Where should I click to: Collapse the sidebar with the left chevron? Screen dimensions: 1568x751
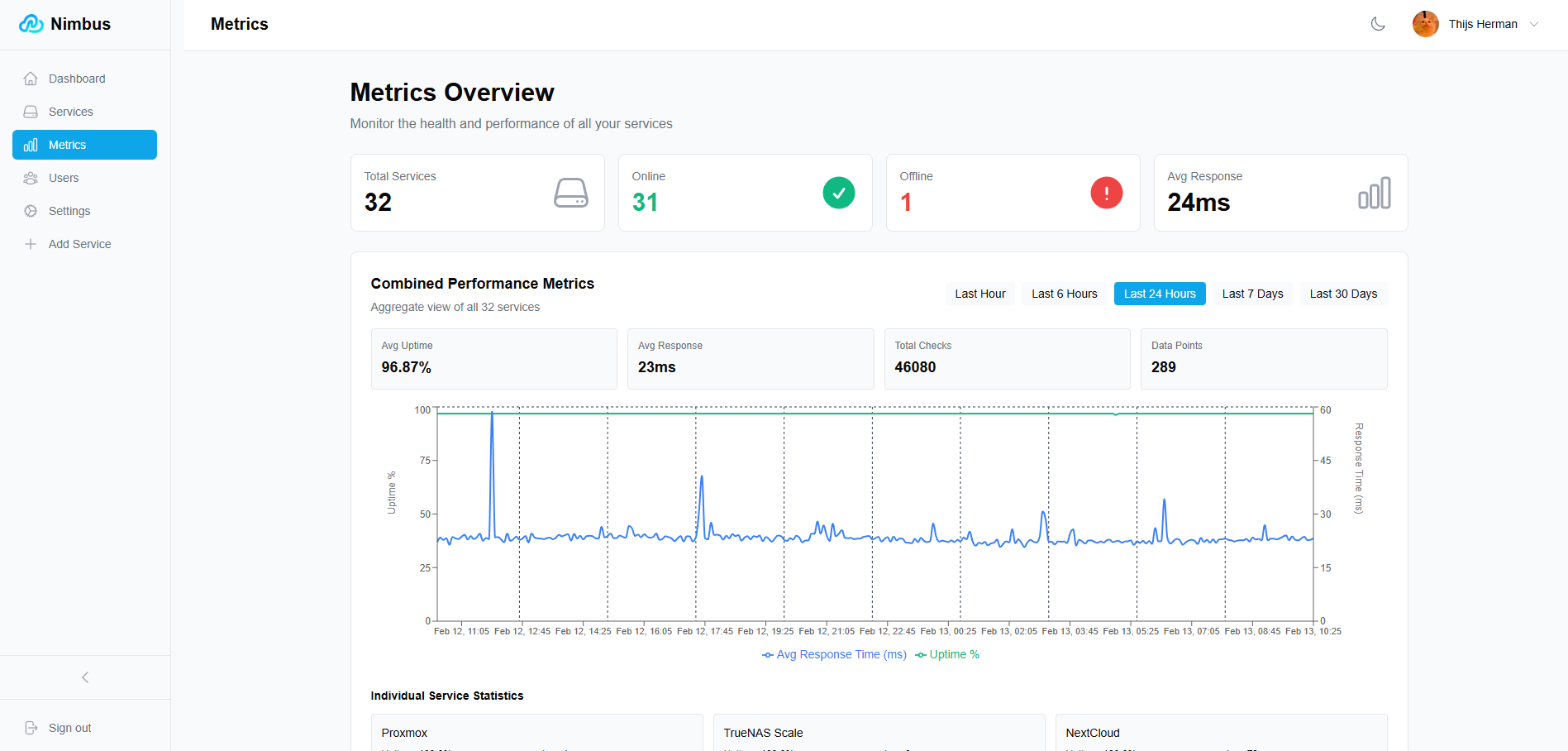click(85, 677)
